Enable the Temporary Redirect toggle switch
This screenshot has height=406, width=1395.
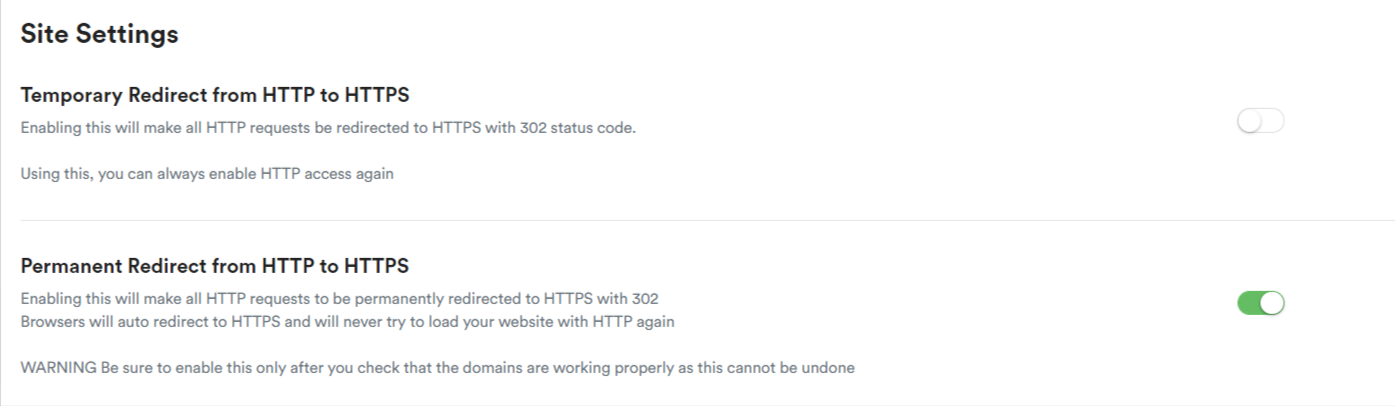coord(1260,122)
